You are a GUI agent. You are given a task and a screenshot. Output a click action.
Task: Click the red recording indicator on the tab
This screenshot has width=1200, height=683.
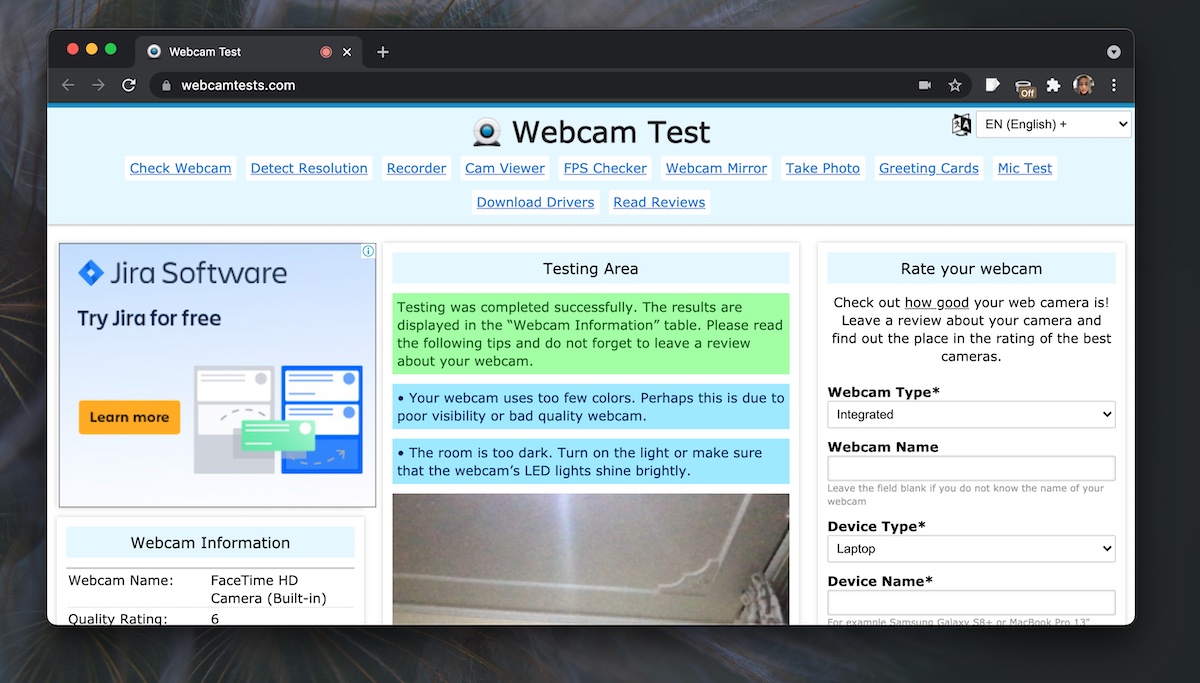[x=326, y=52]
